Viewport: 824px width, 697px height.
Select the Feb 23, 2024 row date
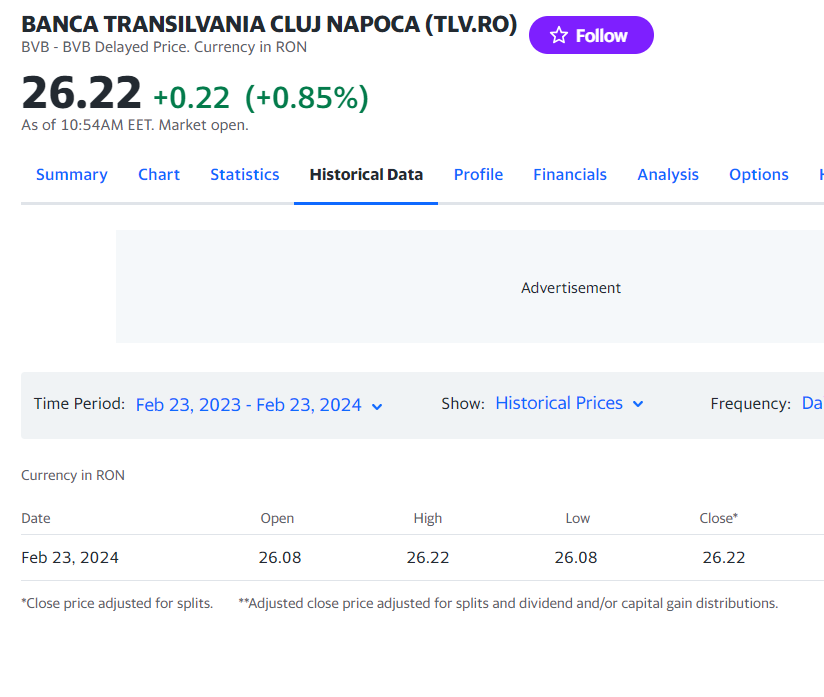pyautogui.click(x=70, y=557)
